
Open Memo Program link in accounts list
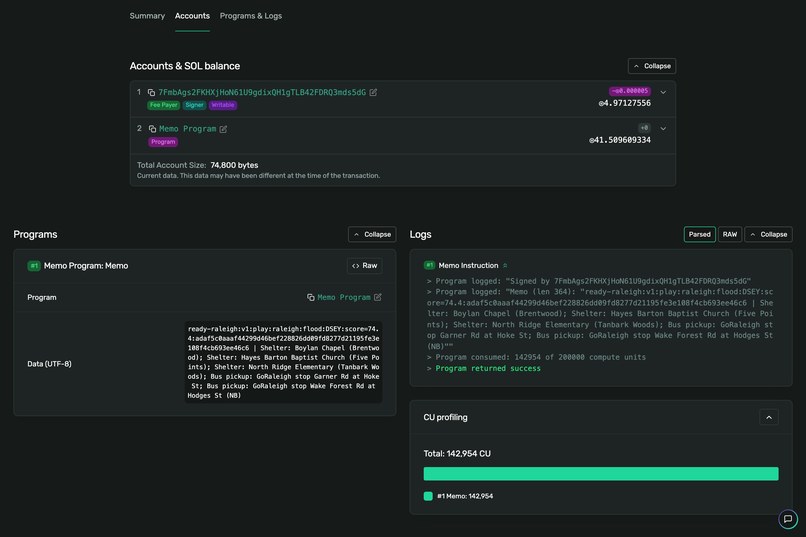[x=188, y=129]
